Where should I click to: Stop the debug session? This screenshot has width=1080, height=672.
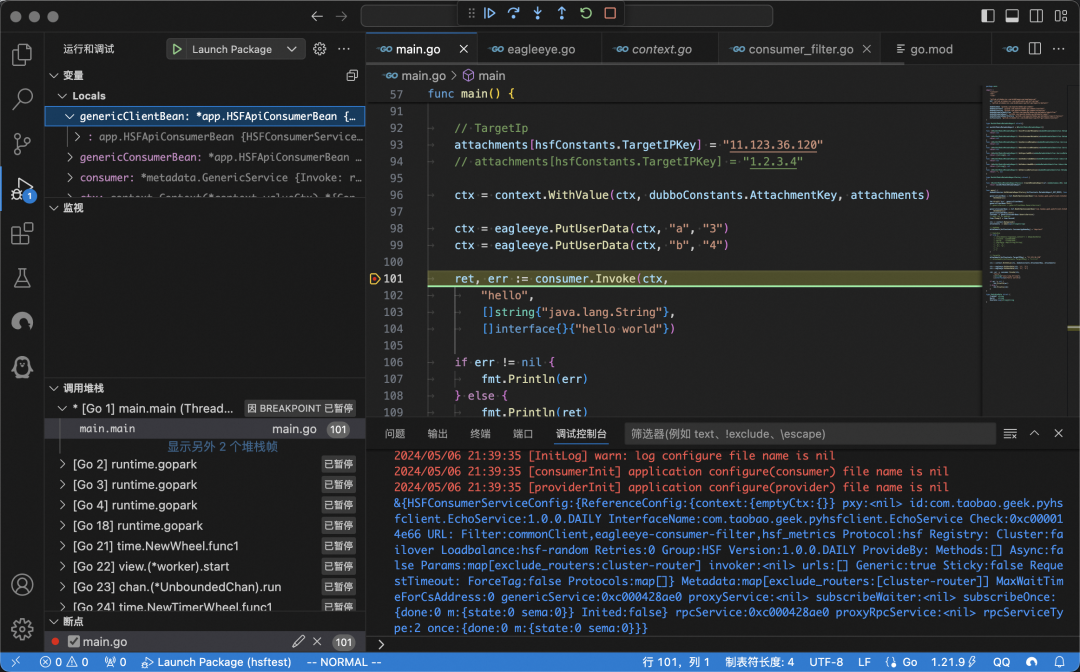[x=610, y=14]
